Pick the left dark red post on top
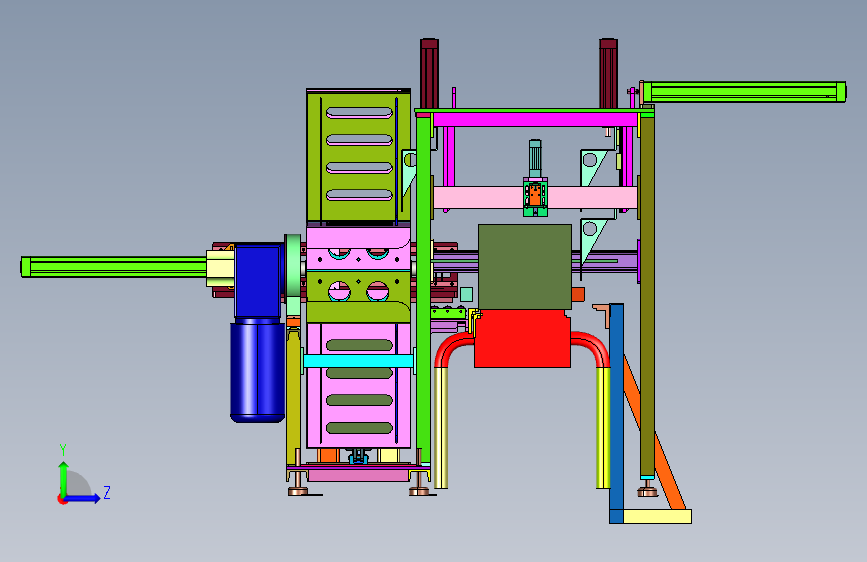 pyautogui.click(x=430, y=74)
